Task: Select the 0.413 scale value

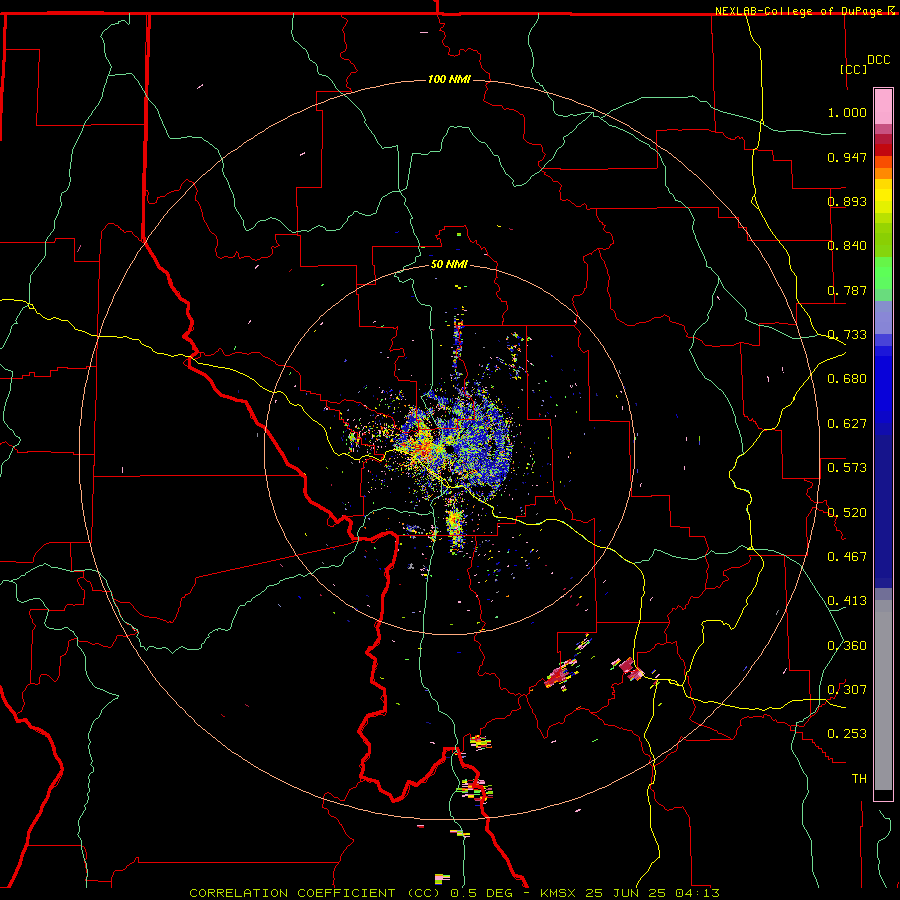Action: pyautogui.click(x=847, y=601)
